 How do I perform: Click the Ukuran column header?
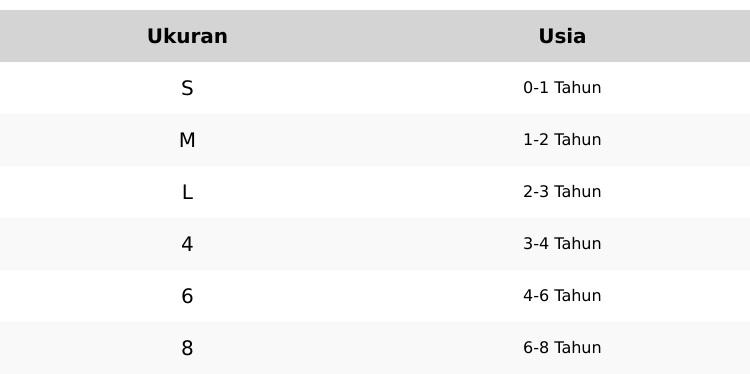pos(187,36)
